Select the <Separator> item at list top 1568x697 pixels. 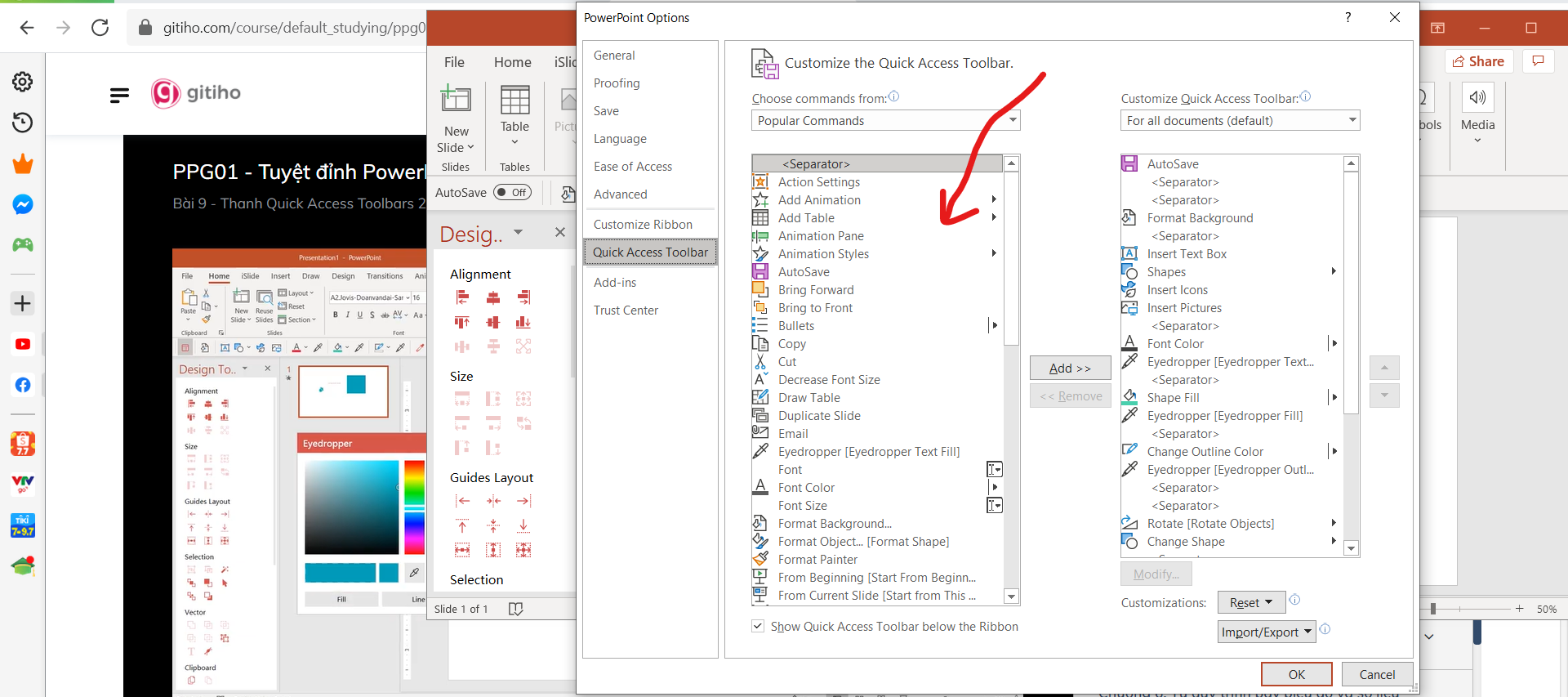coord(877,163)
